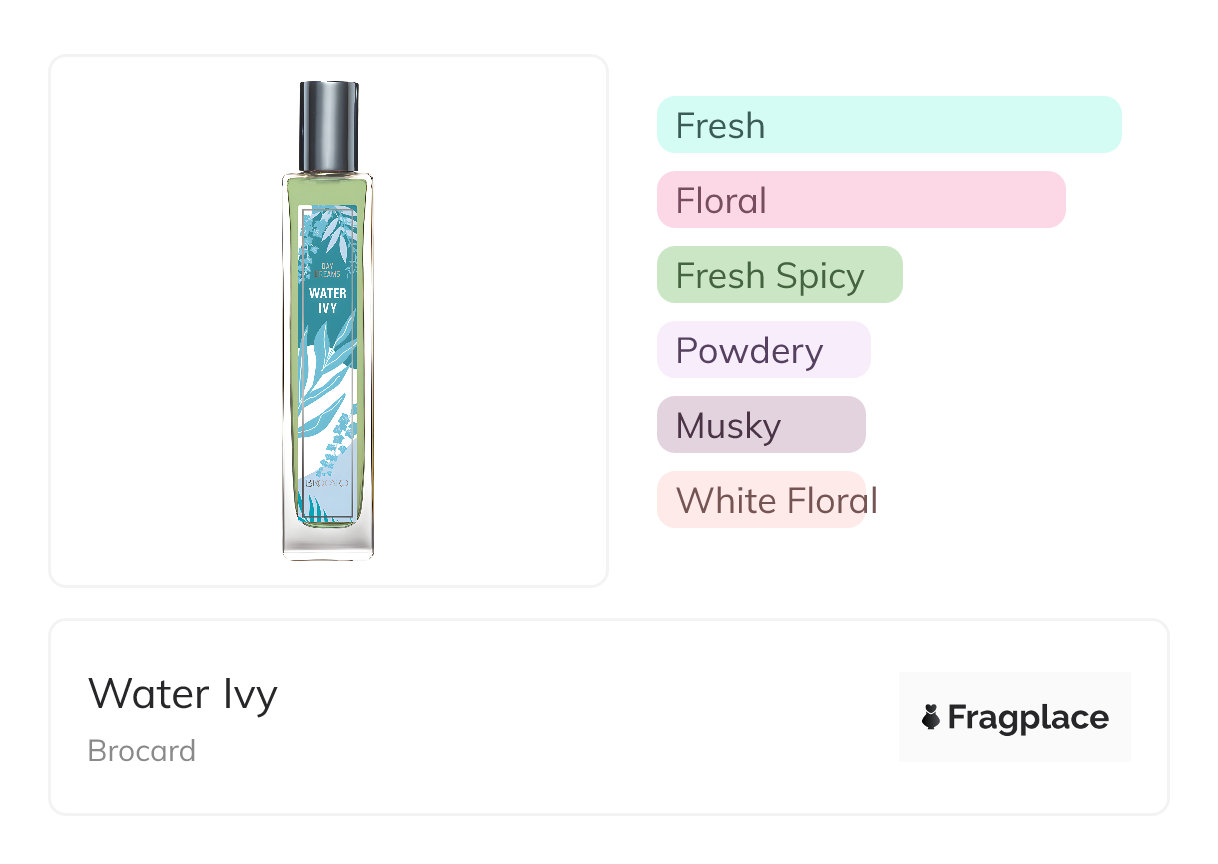Select the Musky accord bar
1218x864 pixels.
(x=760, y=425)
